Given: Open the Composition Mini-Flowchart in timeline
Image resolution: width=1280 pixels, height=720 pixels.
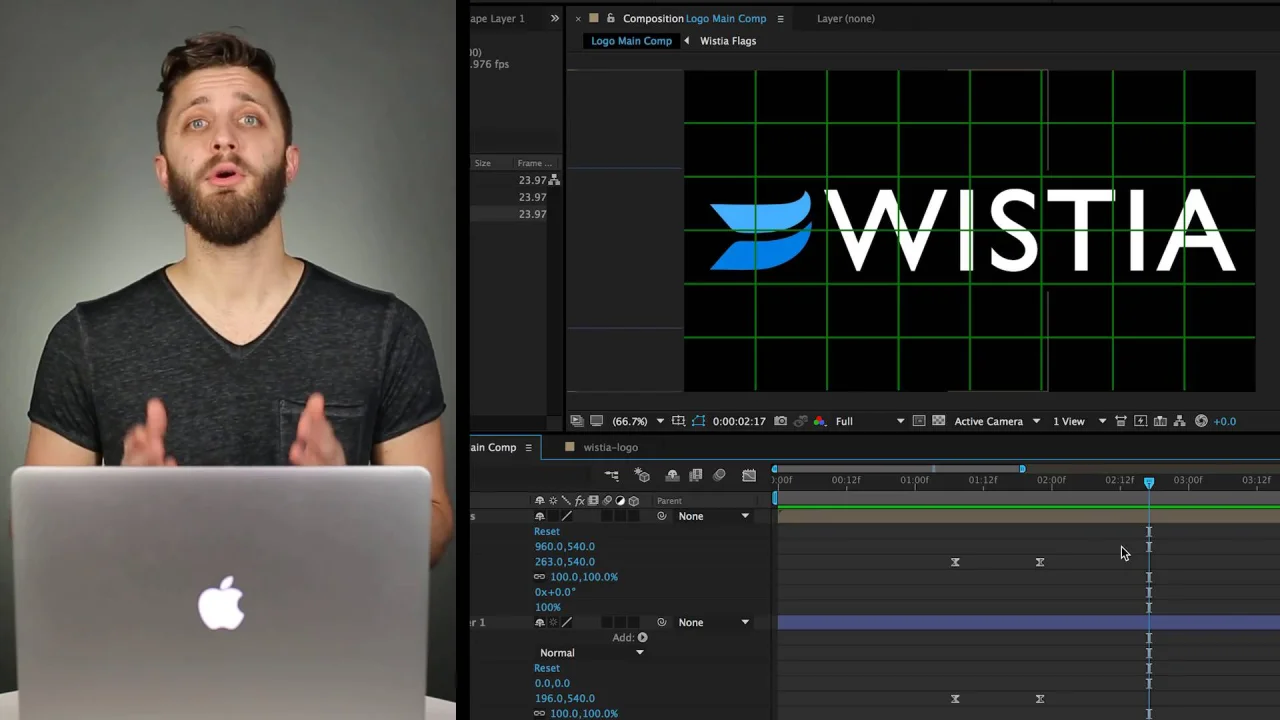Looking at the screenshot, I should [x=611, y=476].
